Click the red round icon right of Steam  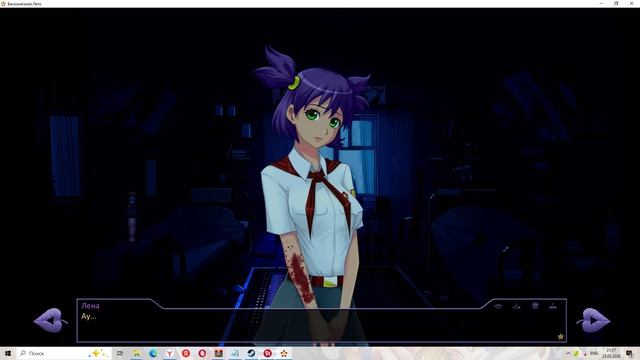(268, 353)
